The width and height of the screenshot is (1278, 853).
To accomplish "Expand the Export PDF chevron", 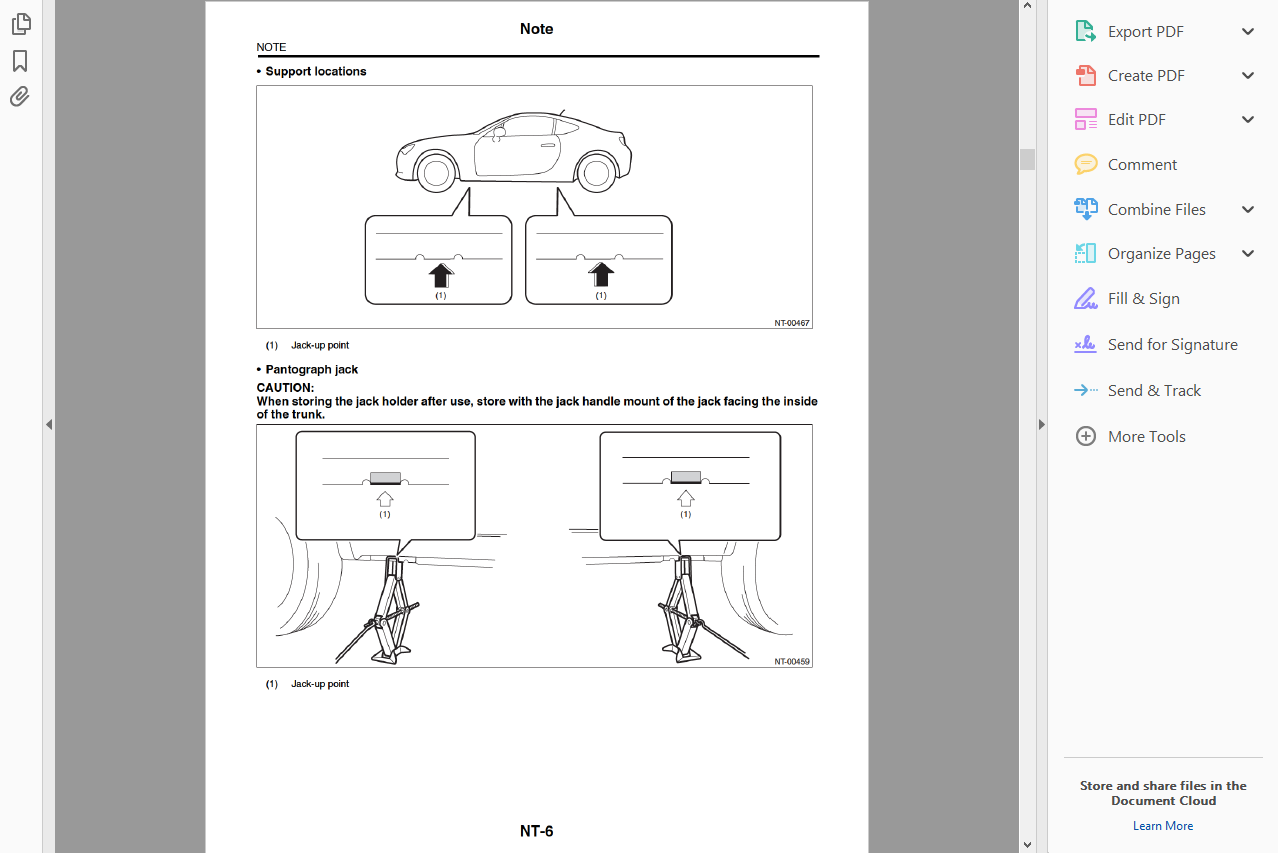I will point(1248,31).
